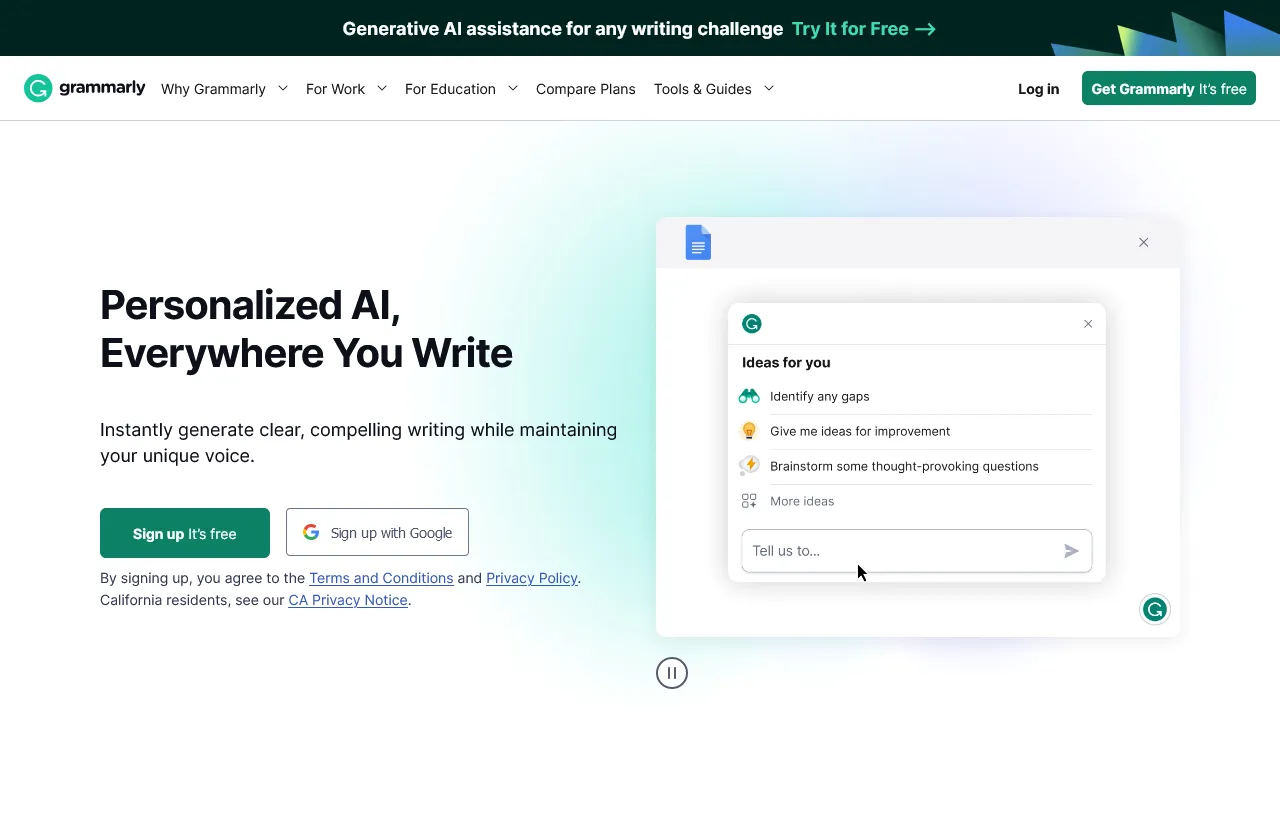Click the binoculars icon beside Identify any gaps
Screen dimensions: 1280x832
(749, 396)
